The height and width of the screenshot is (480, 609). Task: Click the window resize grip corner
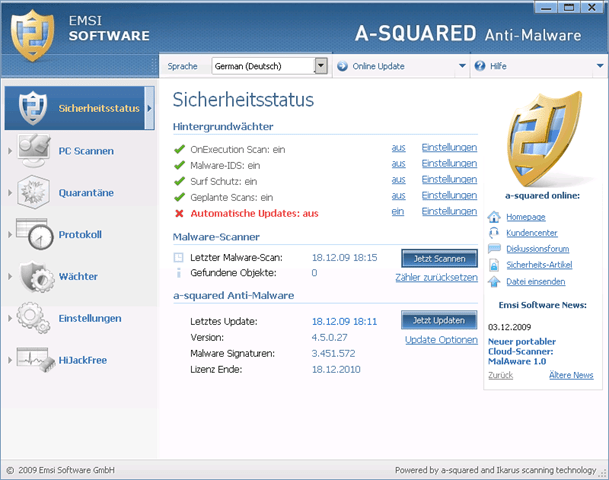[x=603, y=472]
